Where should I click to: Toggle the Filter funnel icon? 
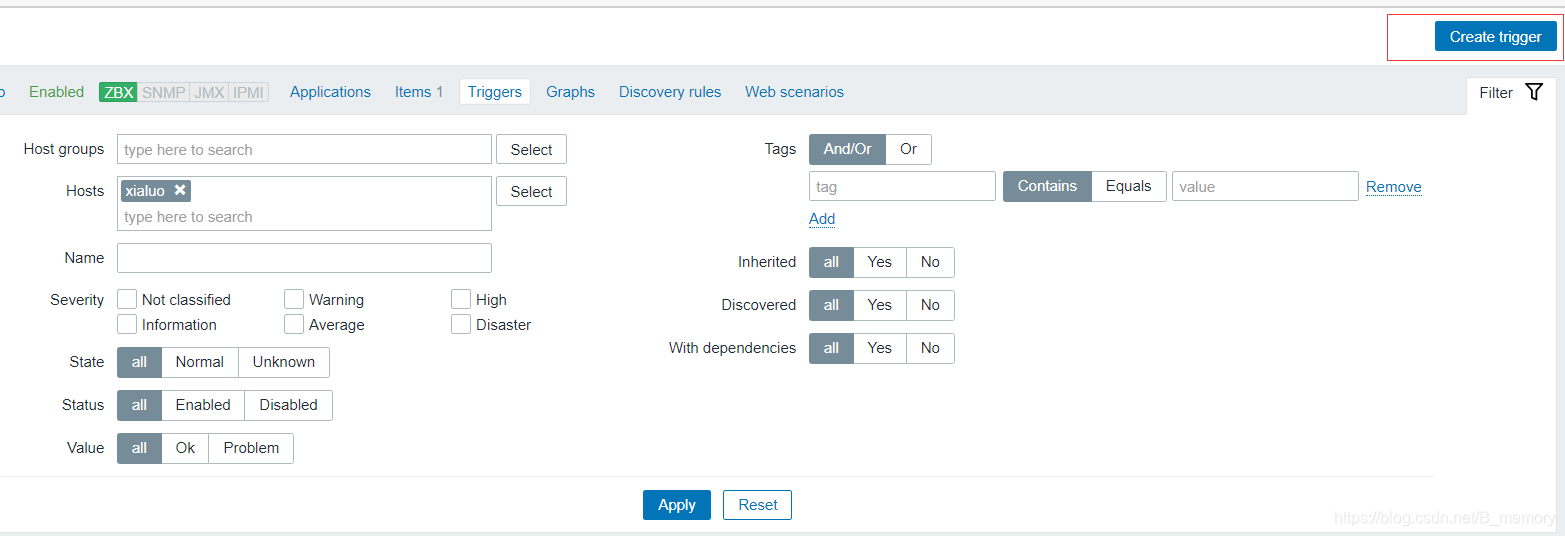coord(1534,92)
